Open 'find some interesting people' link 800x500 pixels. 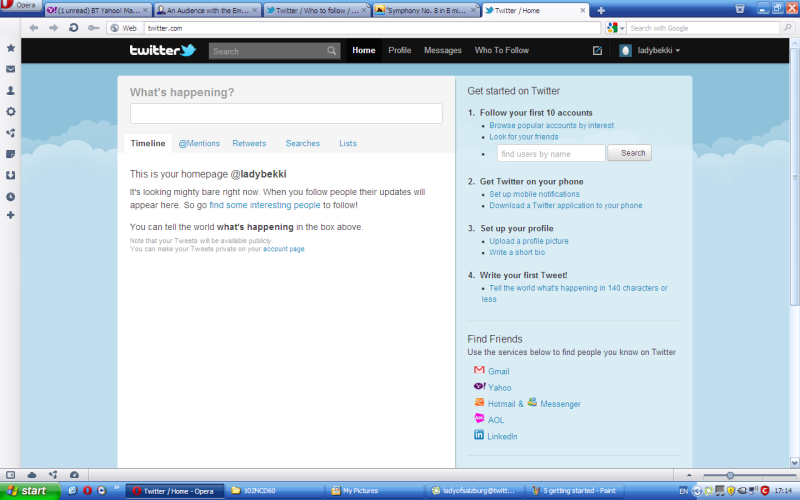coord(265,205)
